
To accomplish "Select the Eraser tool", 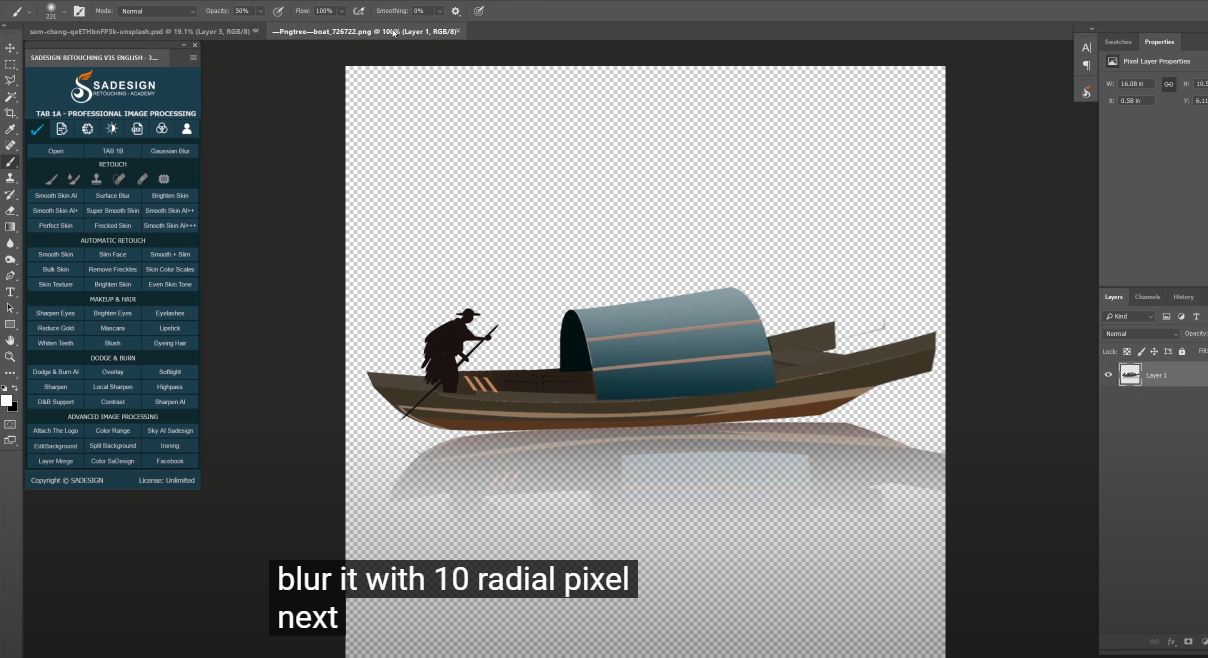I will click(11, 211).
